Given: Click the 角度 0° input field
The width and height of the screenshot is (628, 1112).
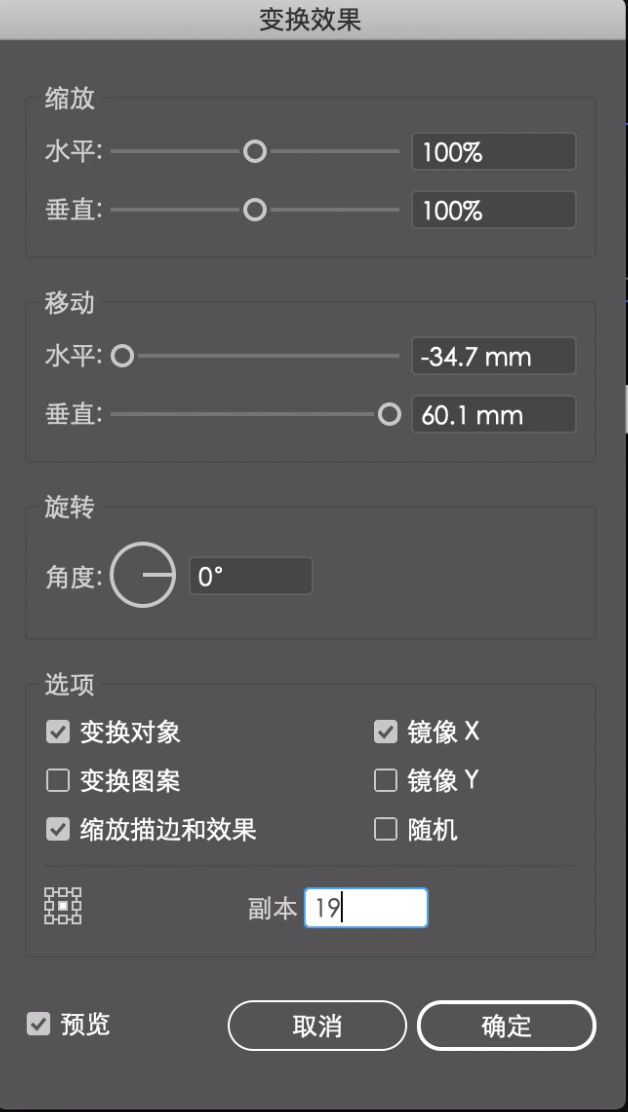Looking at the screenshot, I should [251, 576].
